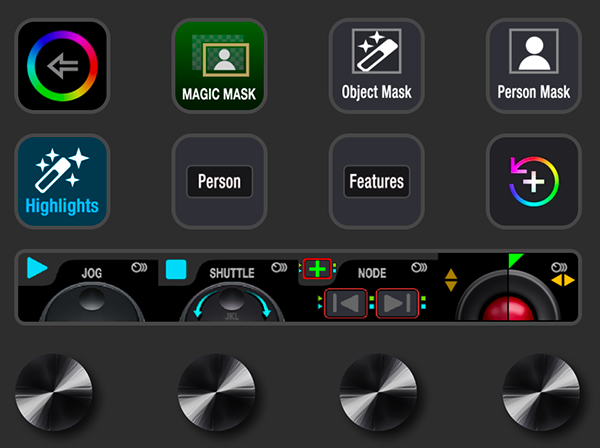Select the NODE label on the strip
Screen dimensions: 600x448
tap(372, 273)
